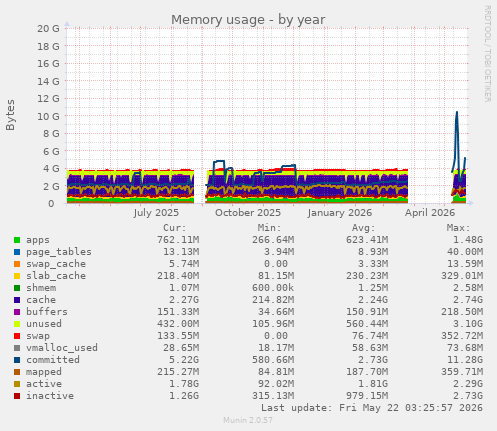The width and height of the screenshot is (497, 431).
Task: Select the mapped legend label
Action: point(44,372)
